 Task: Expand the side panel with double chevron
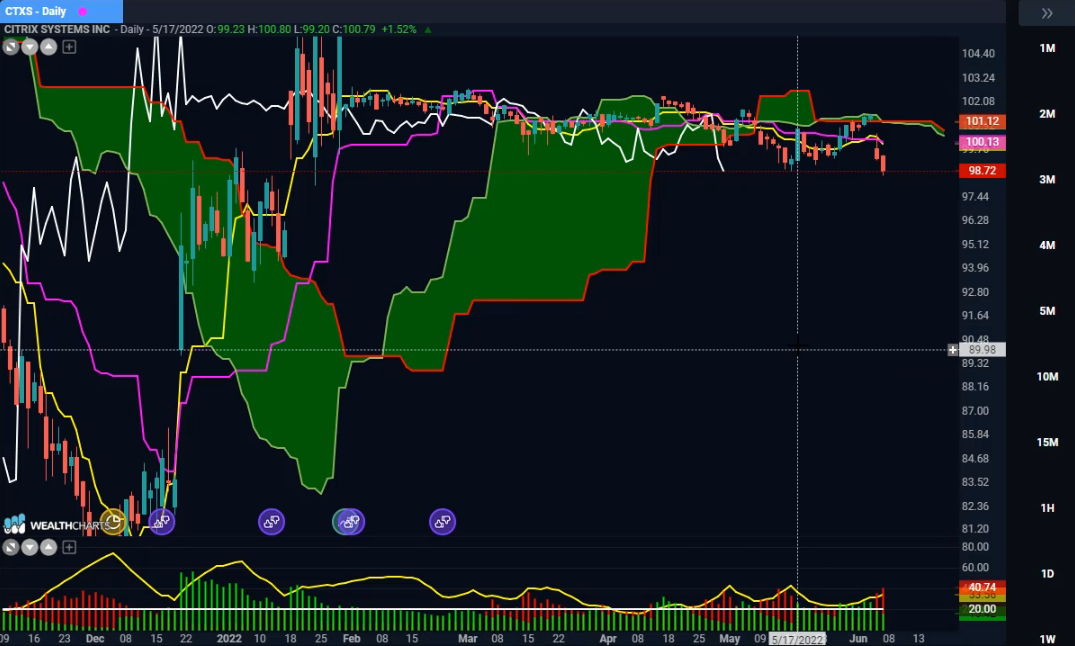point(1047,13)
